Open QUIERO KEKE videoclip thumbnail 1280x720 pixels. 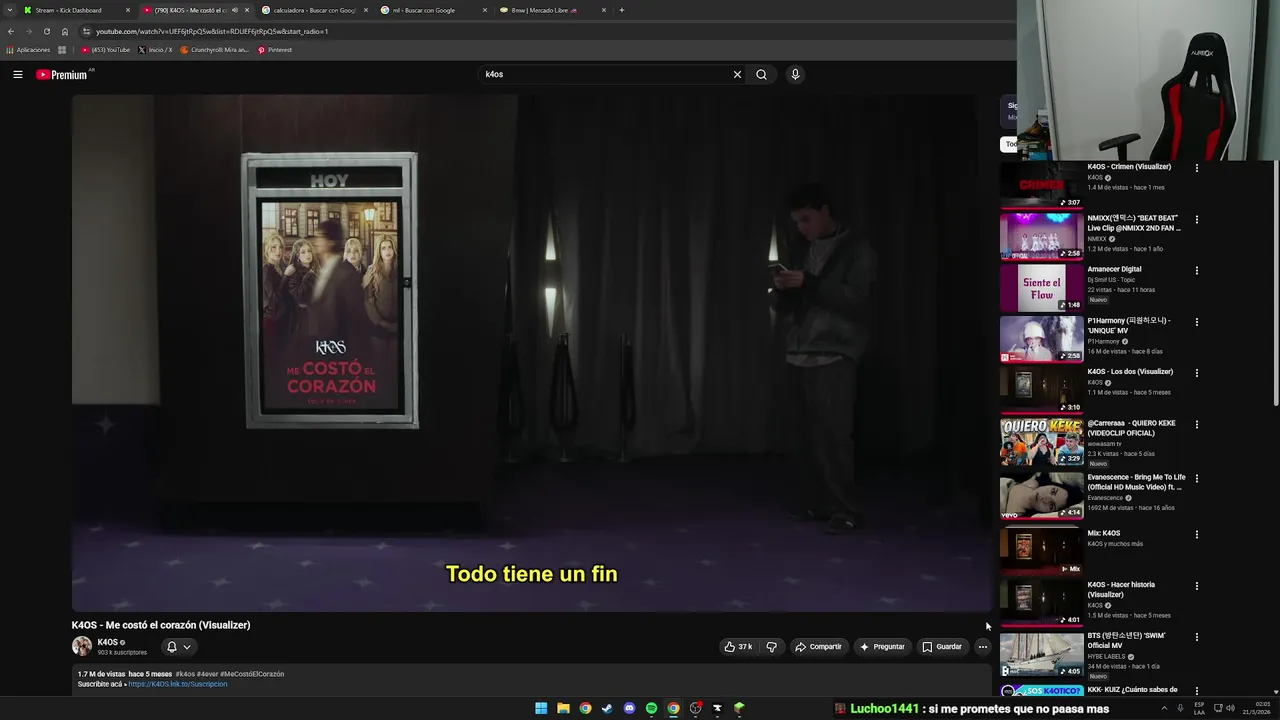(x=1041, y=441)
